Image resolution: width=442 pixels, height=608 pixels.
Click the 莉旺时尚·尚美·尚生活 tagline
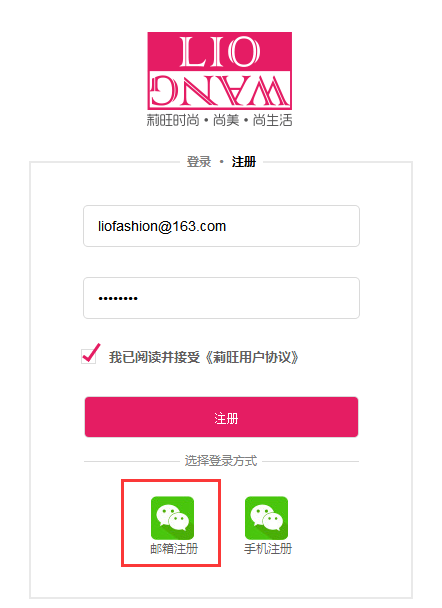click(x=219, y=120)
